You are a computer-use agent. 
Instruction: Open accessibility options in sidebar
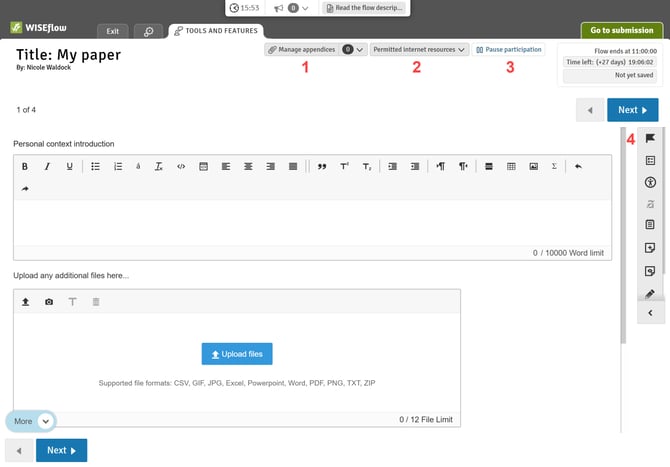(650, 182)
